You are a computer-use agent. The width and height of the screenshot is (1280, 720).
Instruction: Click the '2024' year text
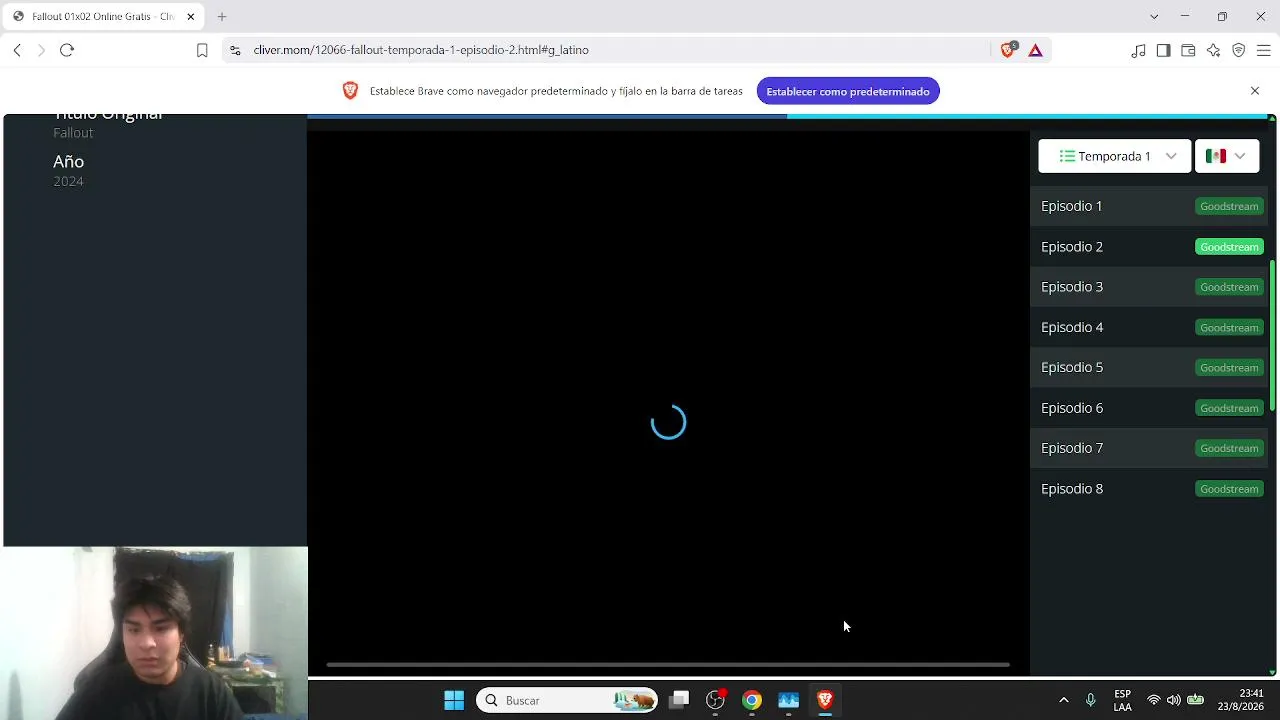pos(69,182)
